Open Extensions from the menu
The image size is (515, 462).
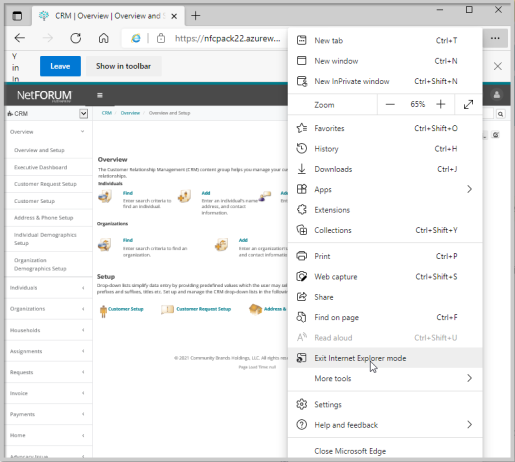[385, 210]
